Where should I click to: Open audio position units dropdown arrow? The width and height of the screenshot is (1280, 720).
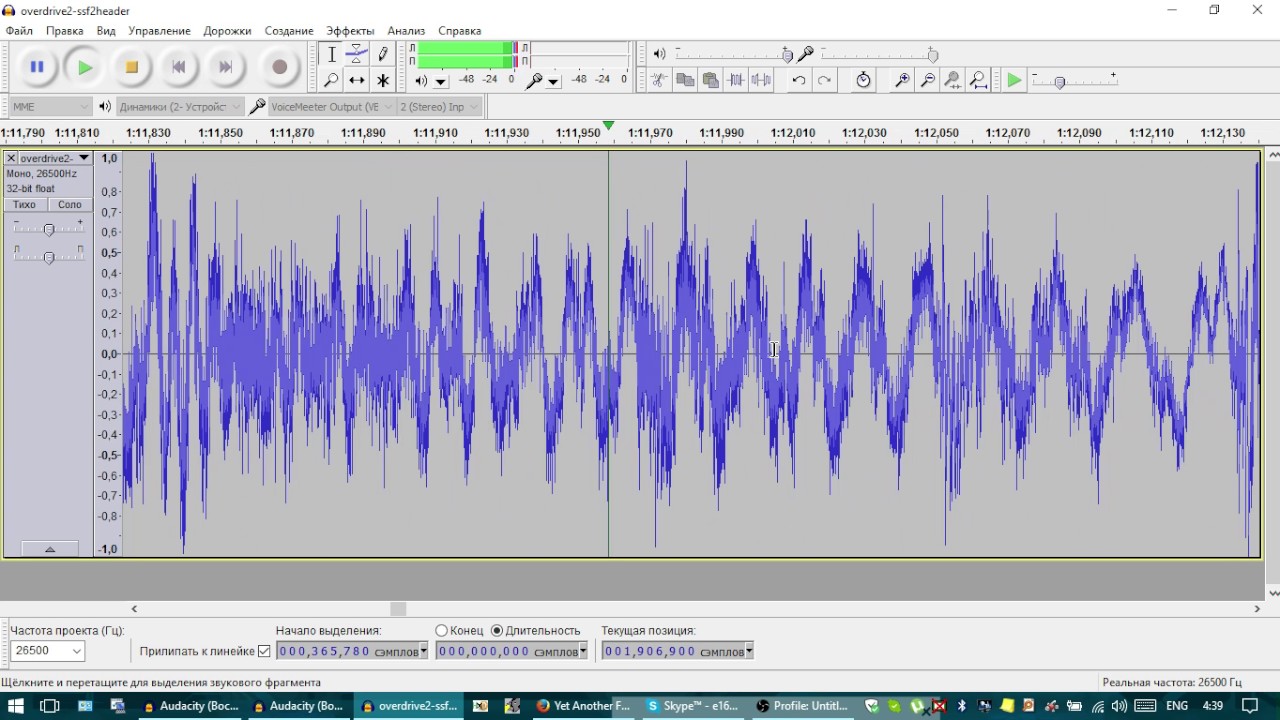tap(749, 651)
